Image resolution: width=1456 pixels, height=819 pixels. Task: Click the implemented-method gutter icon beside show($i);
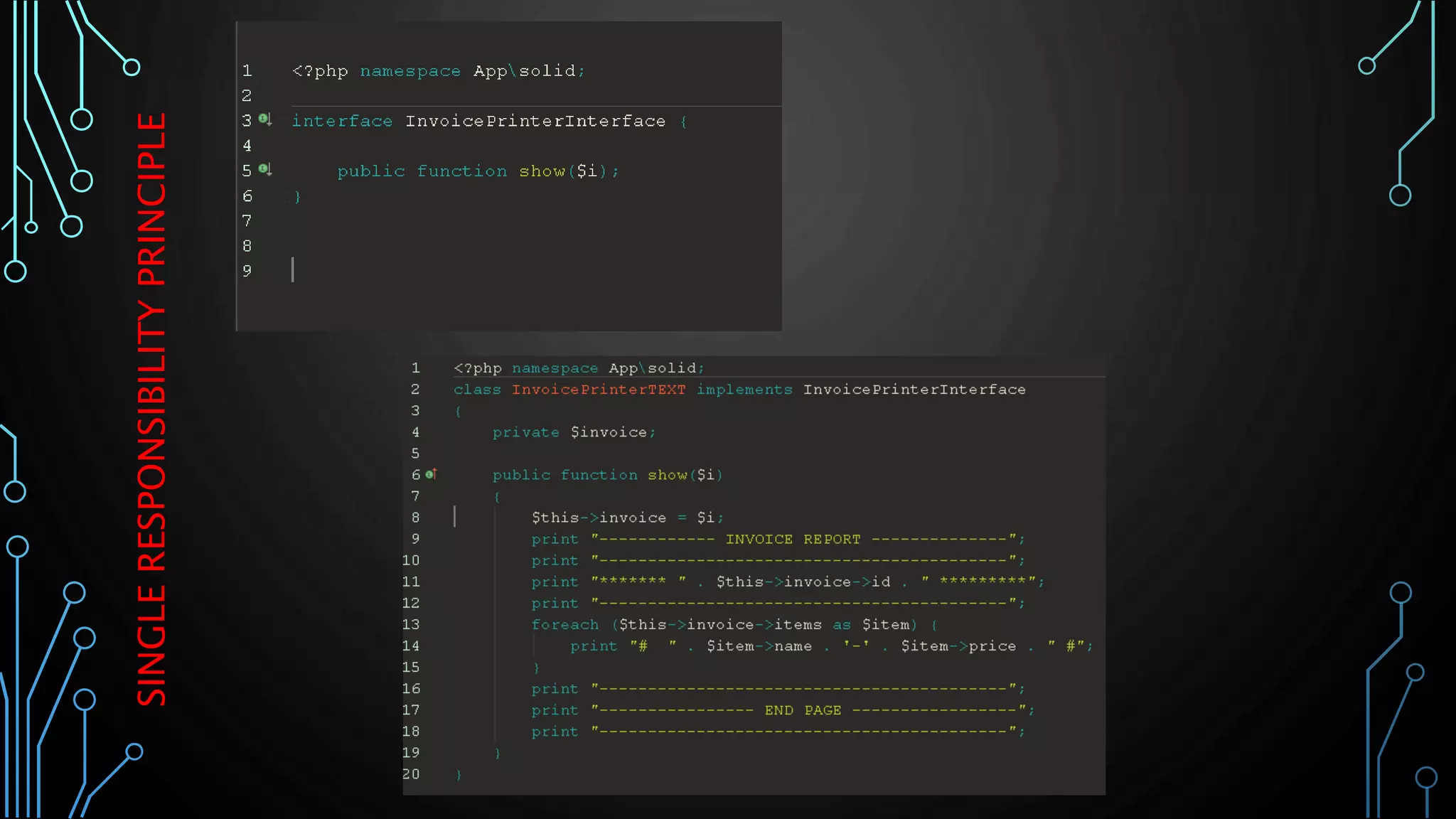(x=265, y=169)
